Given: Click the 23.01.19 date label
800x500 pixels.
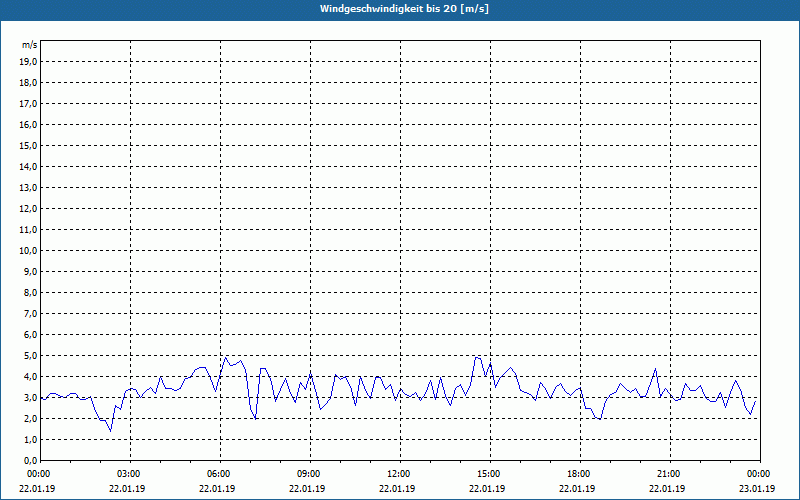Looking at the screenshot, I should (757, 488).
